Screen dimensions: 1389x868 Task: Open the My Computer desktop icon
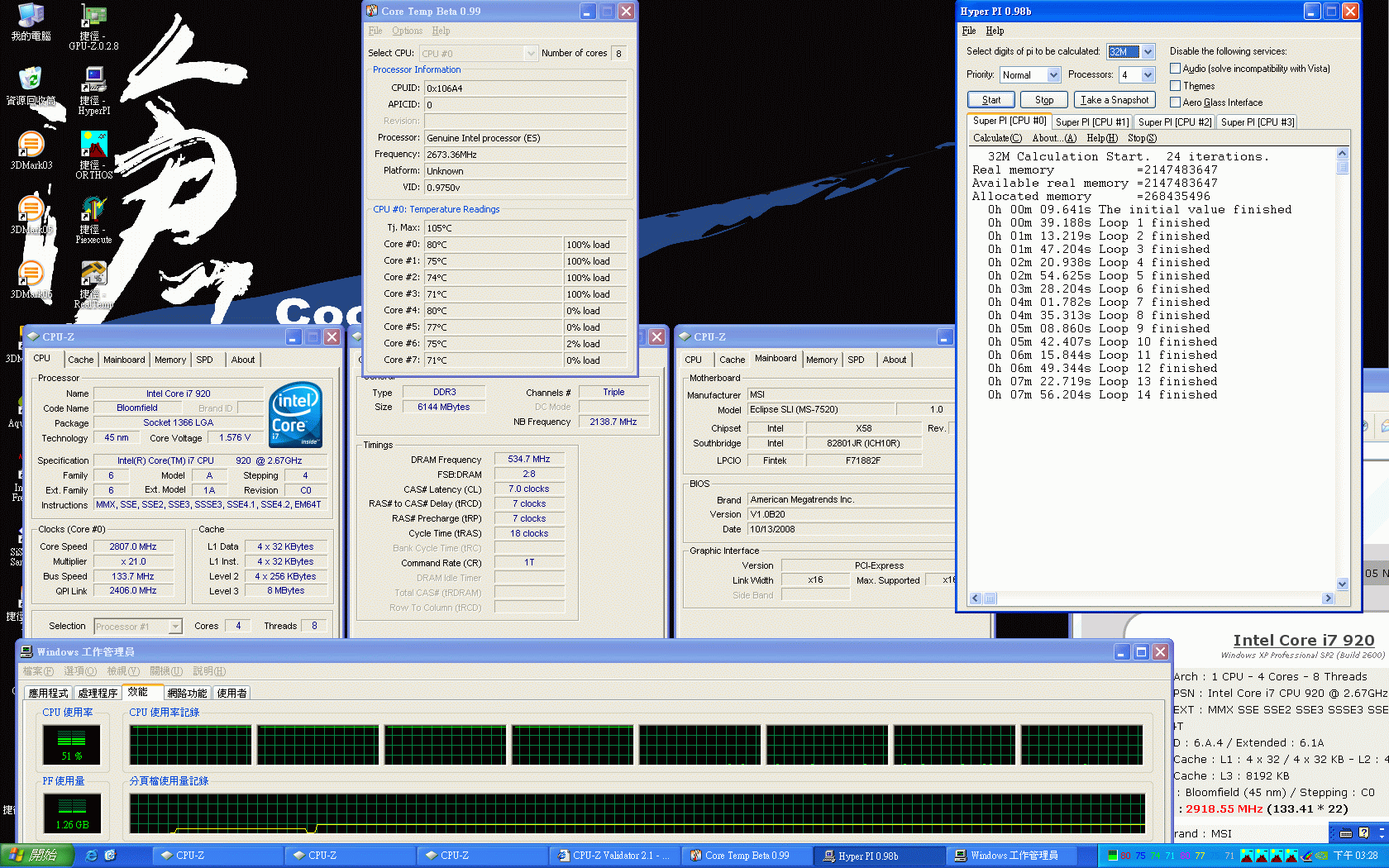[31, 22]
